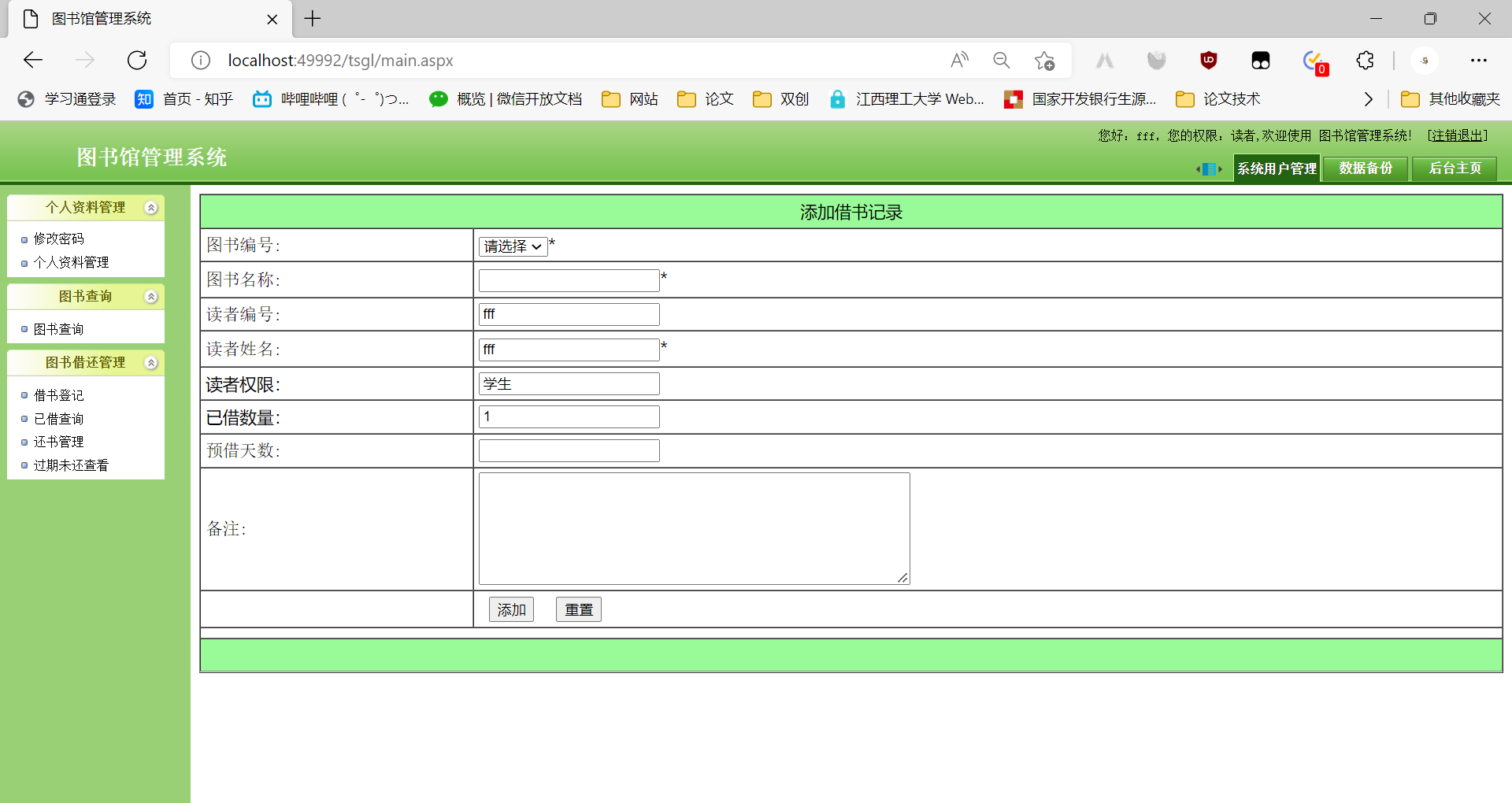Open Read aloud icon in address bar

959,60
